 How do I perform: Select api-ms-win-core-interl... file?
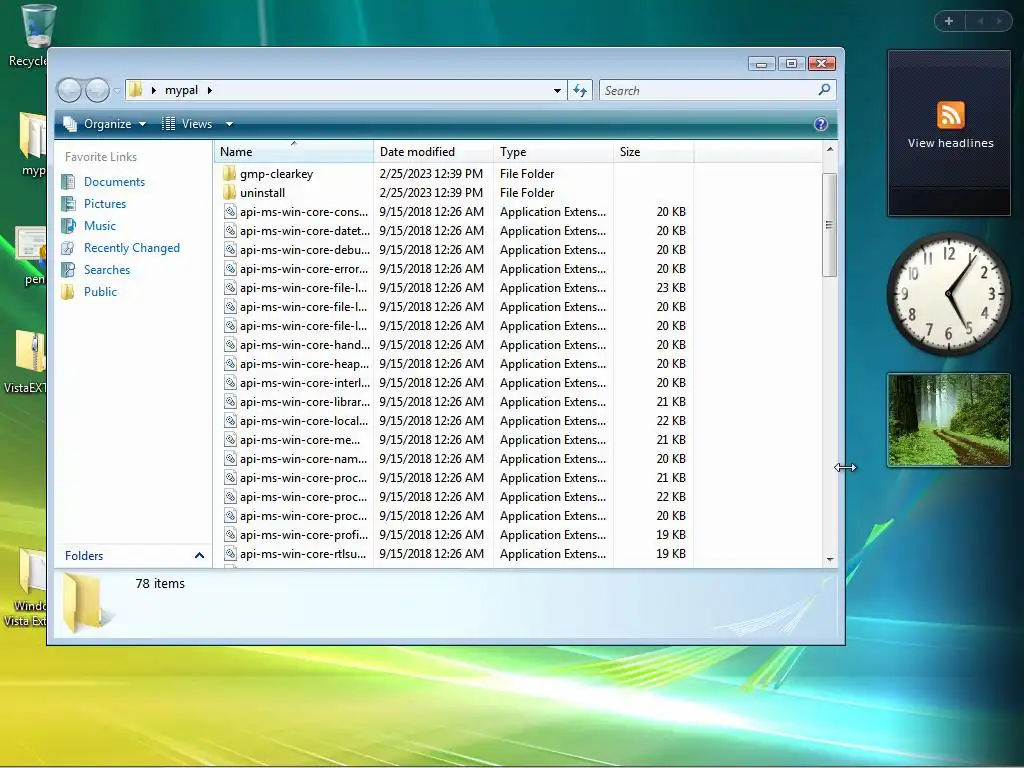tap(304, 383)
